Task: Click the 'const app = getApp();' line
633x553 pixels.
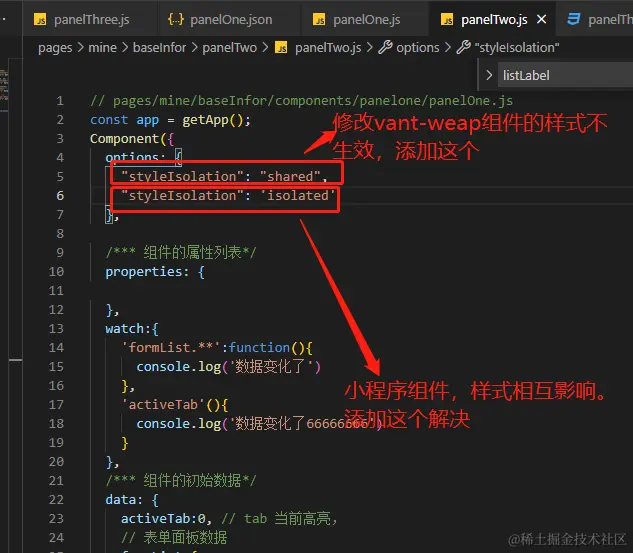Action: 170,120
